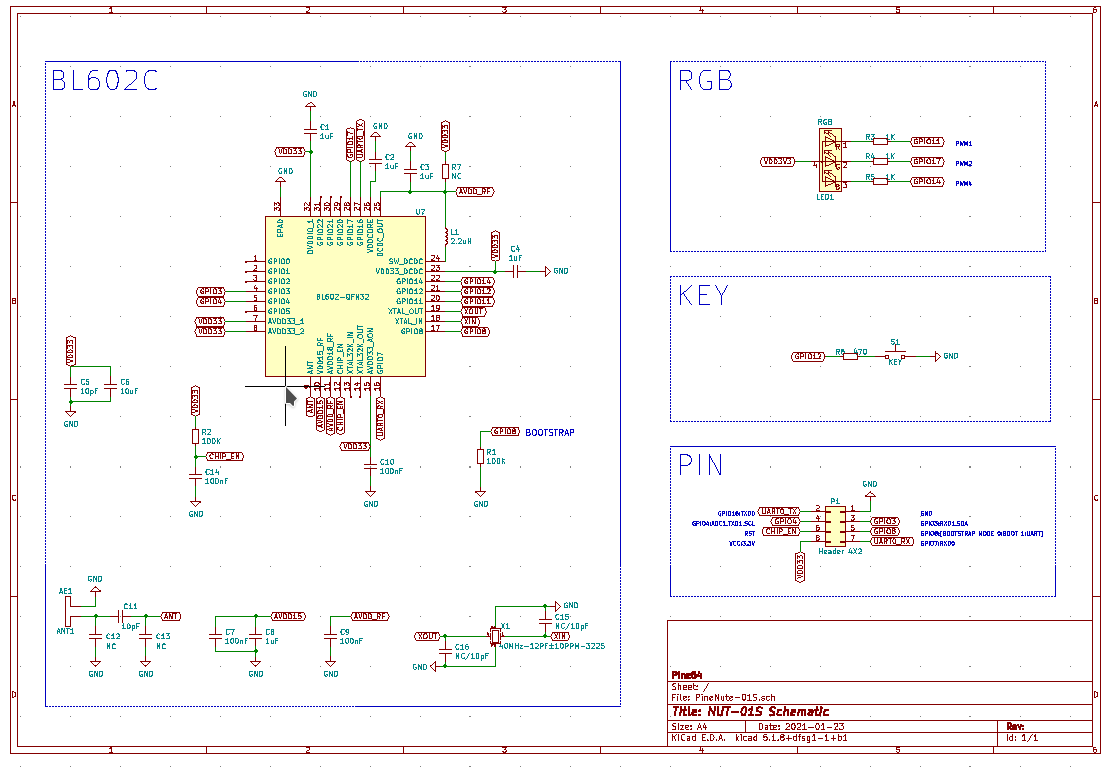Viewport: 1117px width, 769px height.
Task: Click the CHIP_EN label next to R2
Action: click(224, 456)
